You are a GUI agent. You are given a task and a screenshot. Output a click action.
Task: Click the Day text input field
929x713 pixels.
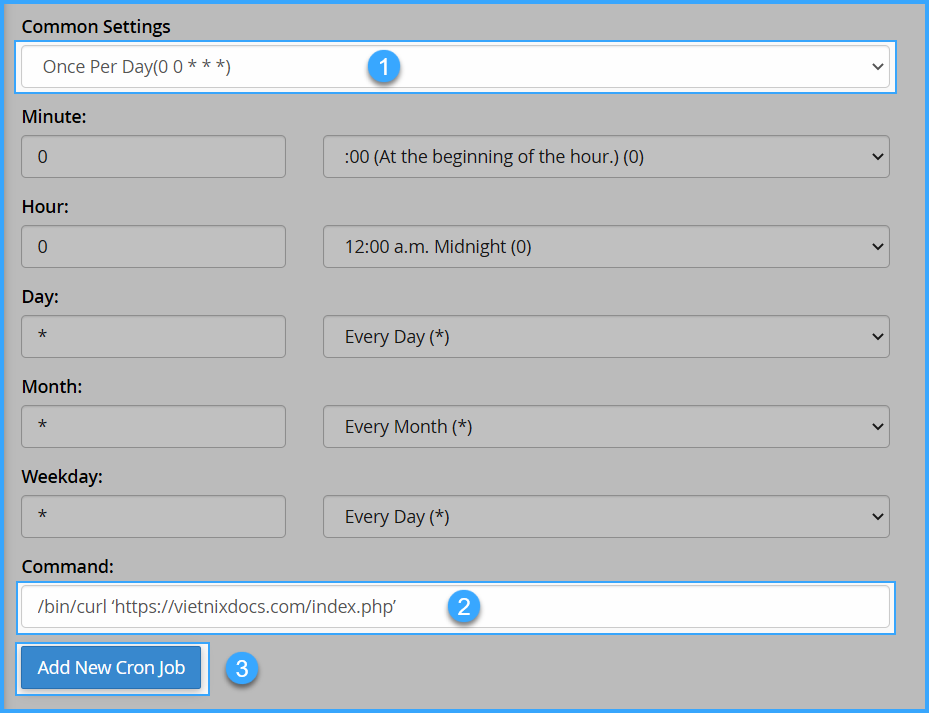tap(153, 337)
